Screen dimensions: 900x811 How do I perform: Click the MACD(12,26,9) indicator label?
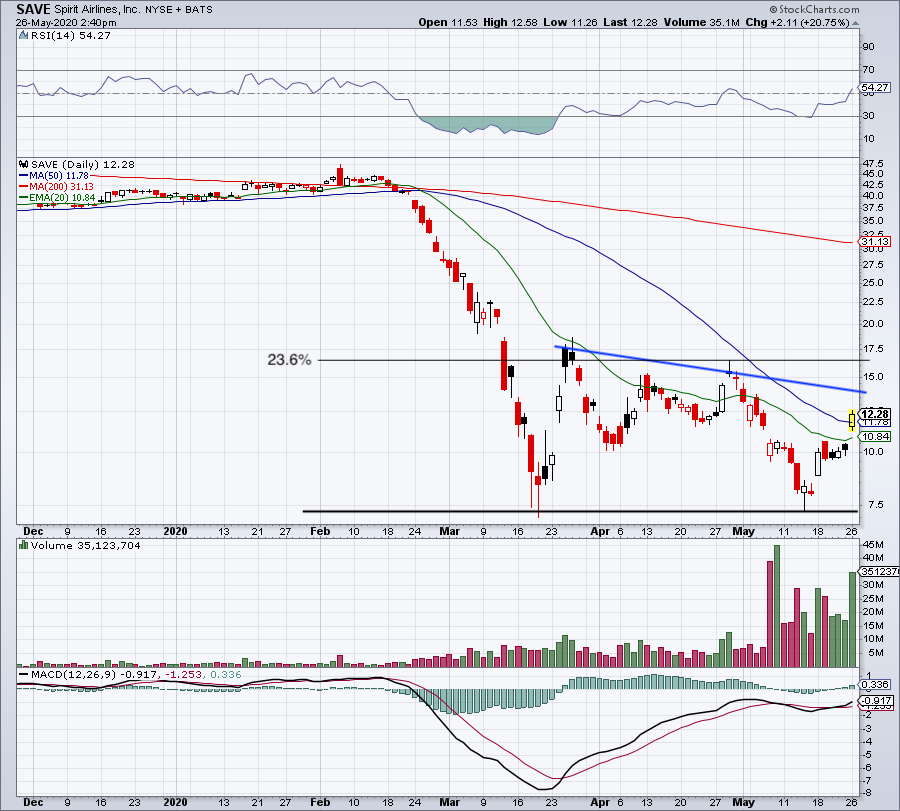(73, 674)
